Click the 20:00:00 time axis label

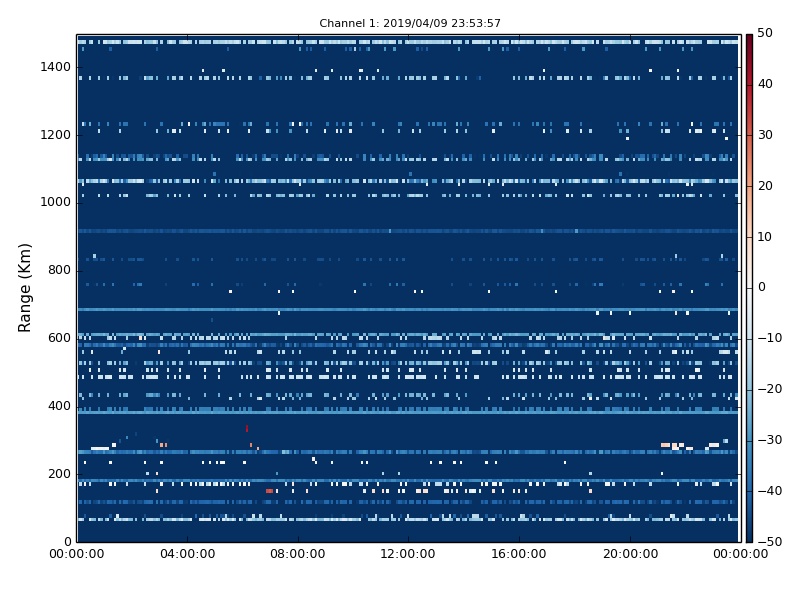[630, 554]
